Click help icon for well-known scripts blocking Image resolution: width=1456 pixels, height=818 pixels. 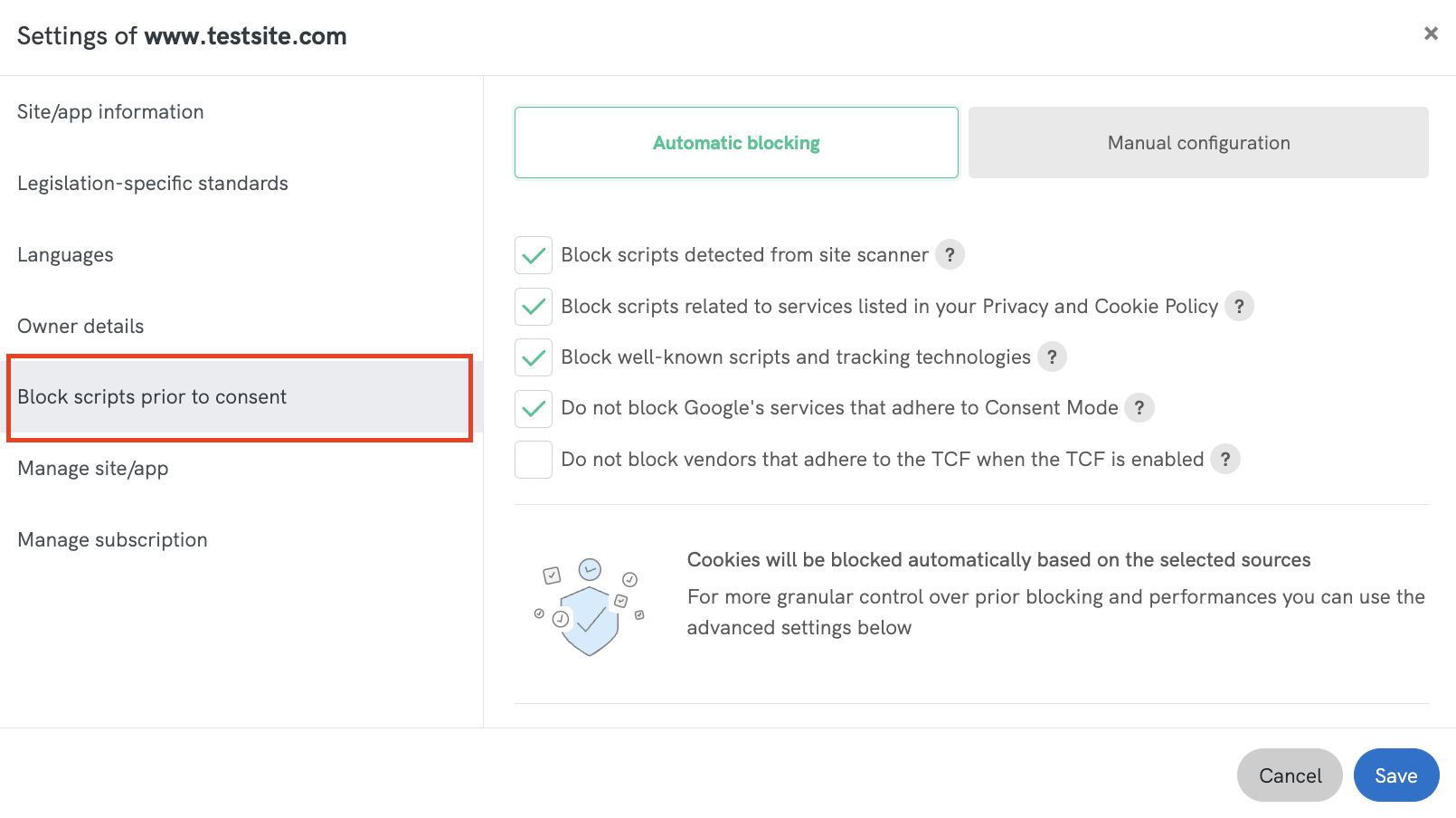[x=1052, y=357]
